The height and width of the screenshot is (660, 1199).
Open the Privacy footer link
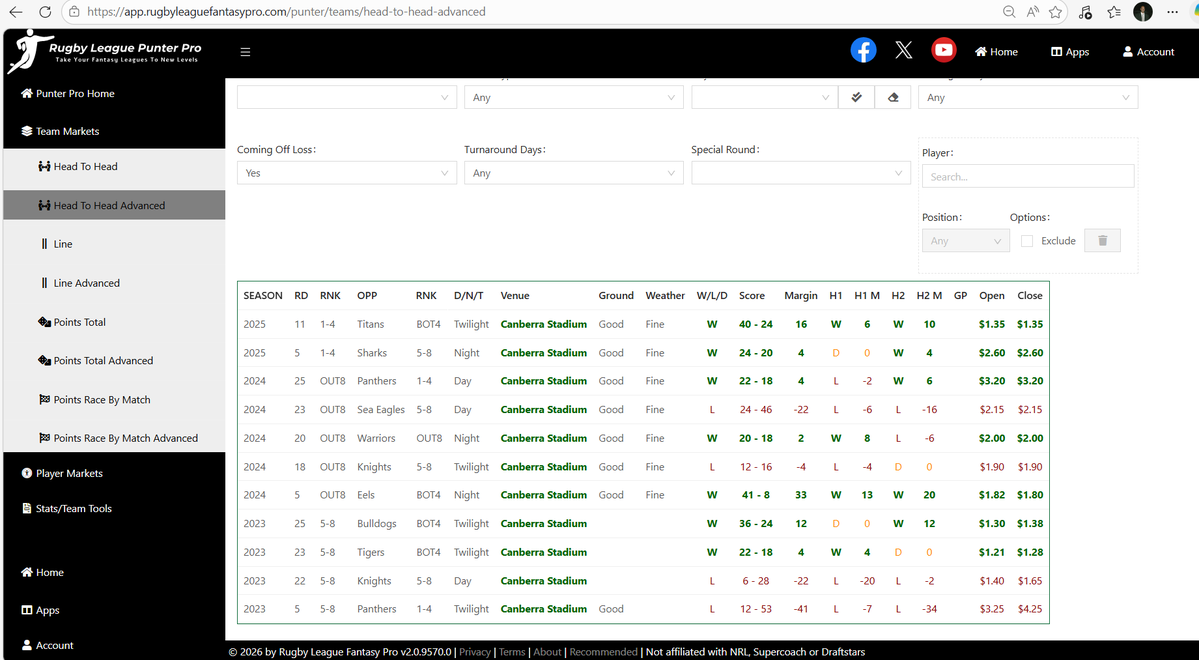(474, 652)
